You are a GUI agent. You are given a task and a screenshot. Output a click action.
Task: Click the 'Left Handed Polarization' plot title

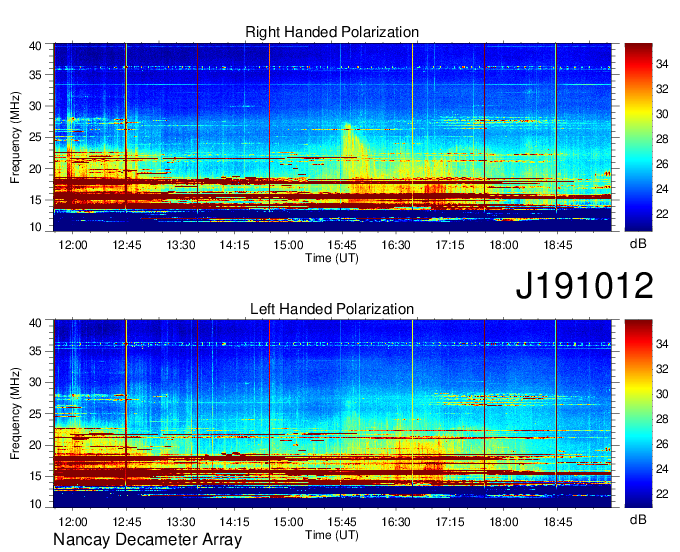(332, 309)
